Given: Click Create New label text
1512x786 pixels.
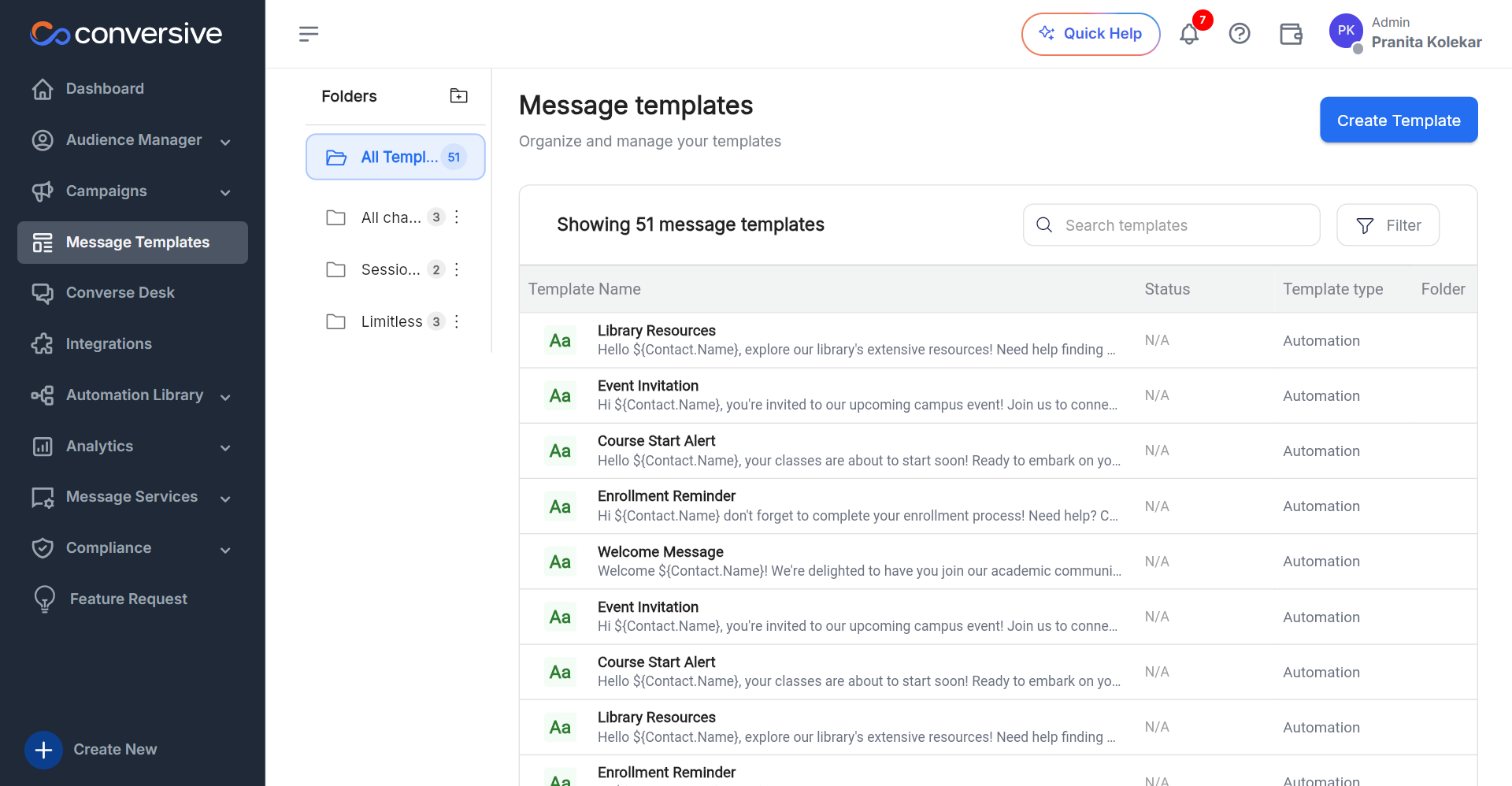Looking at the screenshot, I should pyautogui.click(x=115, y=750).
